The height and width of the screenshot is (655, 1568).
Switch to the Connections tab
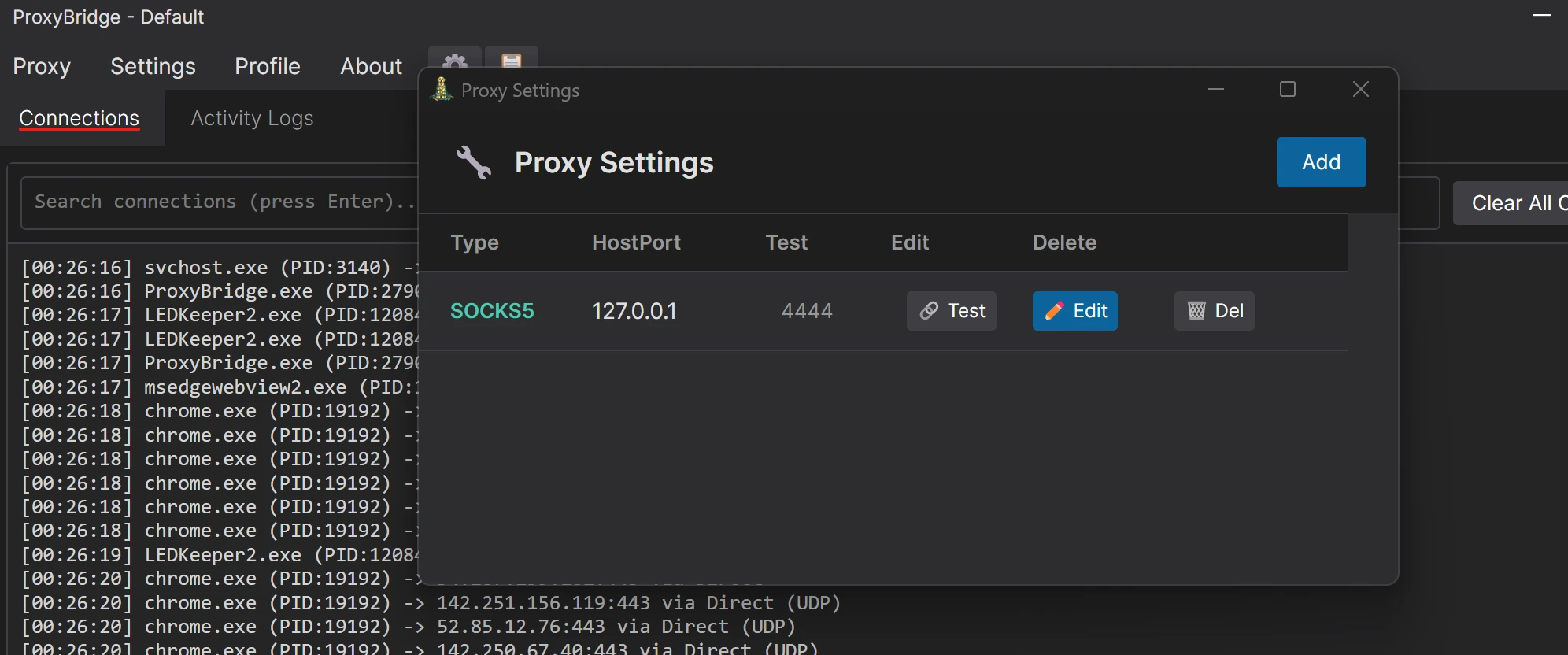click(80, 118)
